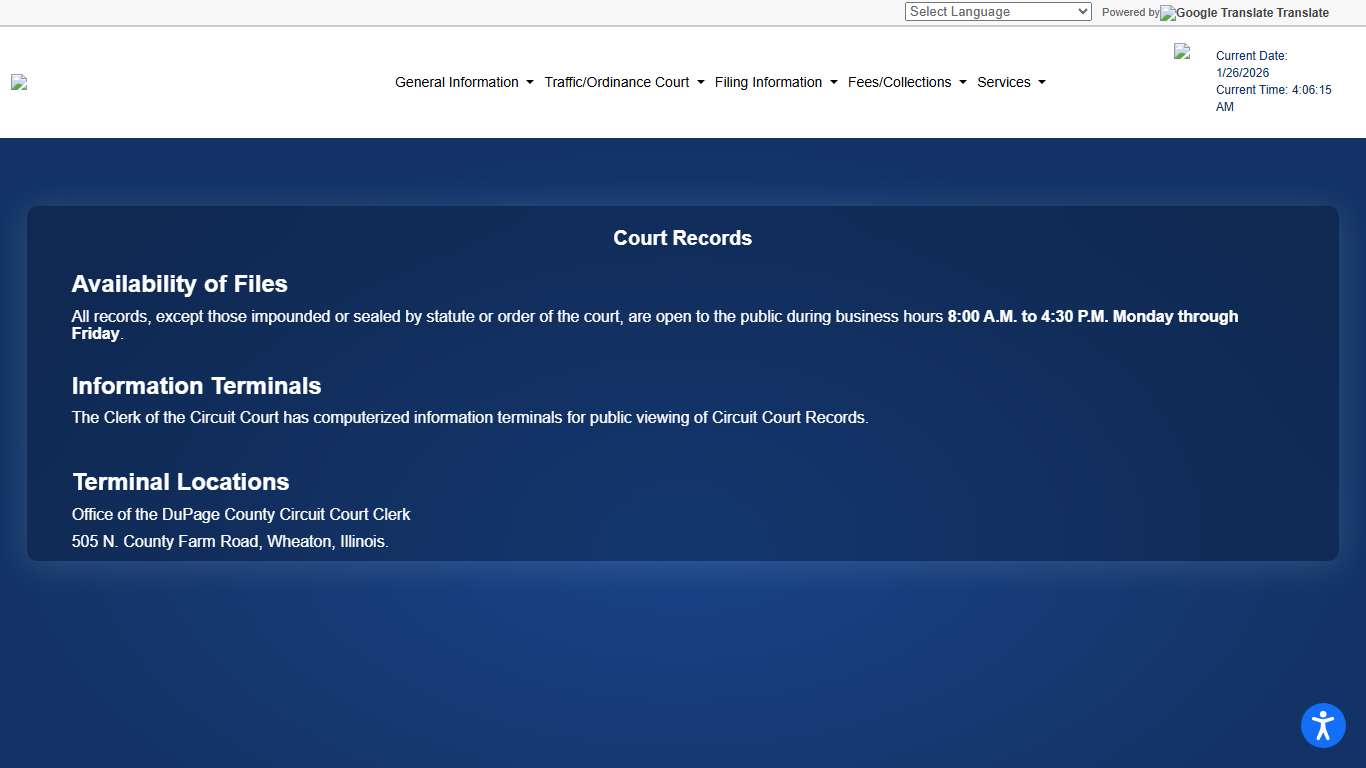Open the Select Language dropdown
1366x768 pixels.
[x=997, y=12]
